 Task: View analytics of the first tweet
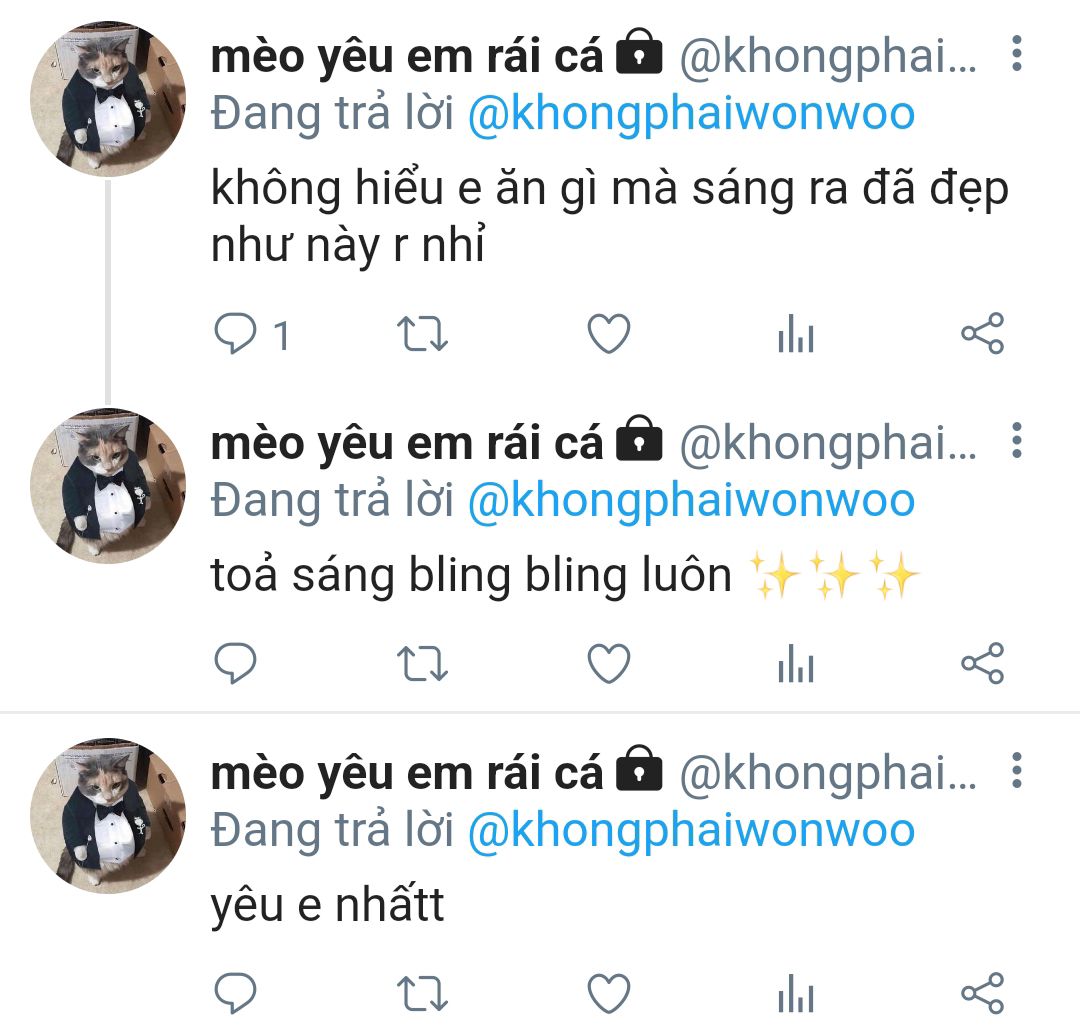pos(796,334)
